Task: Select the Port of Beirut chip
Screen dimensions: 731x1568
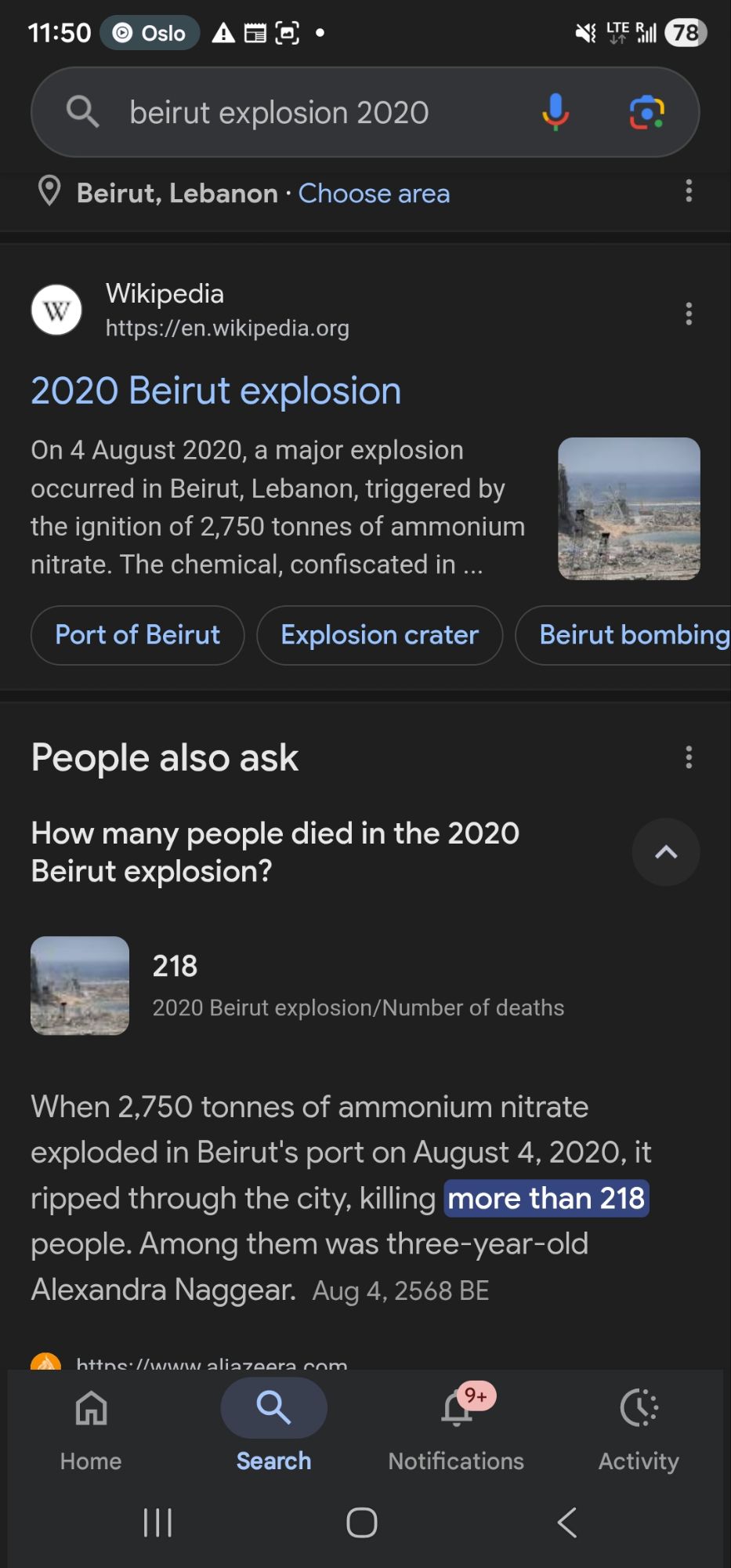Action: coord(137,635)
